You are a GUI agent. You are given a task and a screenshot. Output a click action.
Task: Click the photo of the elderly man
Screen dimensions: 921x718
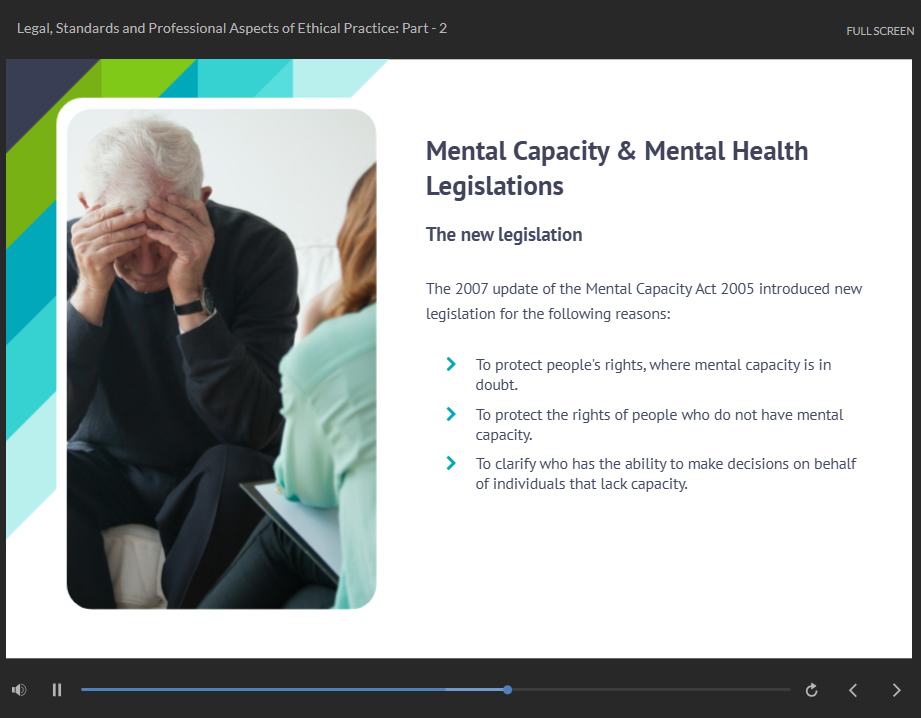[x=220, y=358]
